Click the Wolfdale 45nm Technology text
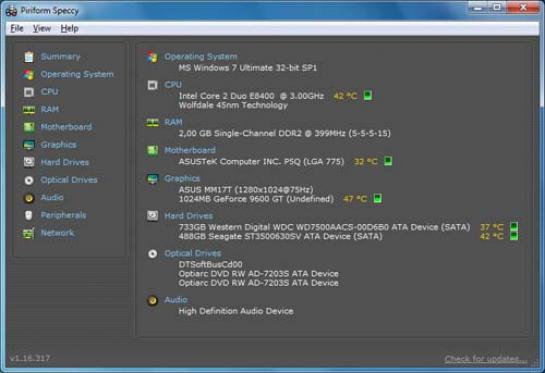 pyautogui.click(x=233, y=105)
